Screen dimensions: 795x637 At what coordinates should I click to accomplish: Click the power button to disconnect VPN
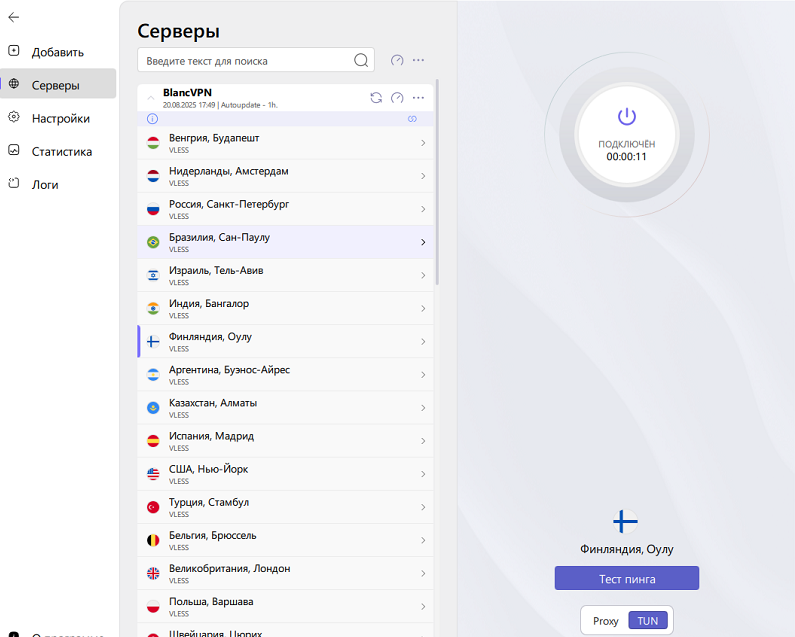[x=626, y=117]
